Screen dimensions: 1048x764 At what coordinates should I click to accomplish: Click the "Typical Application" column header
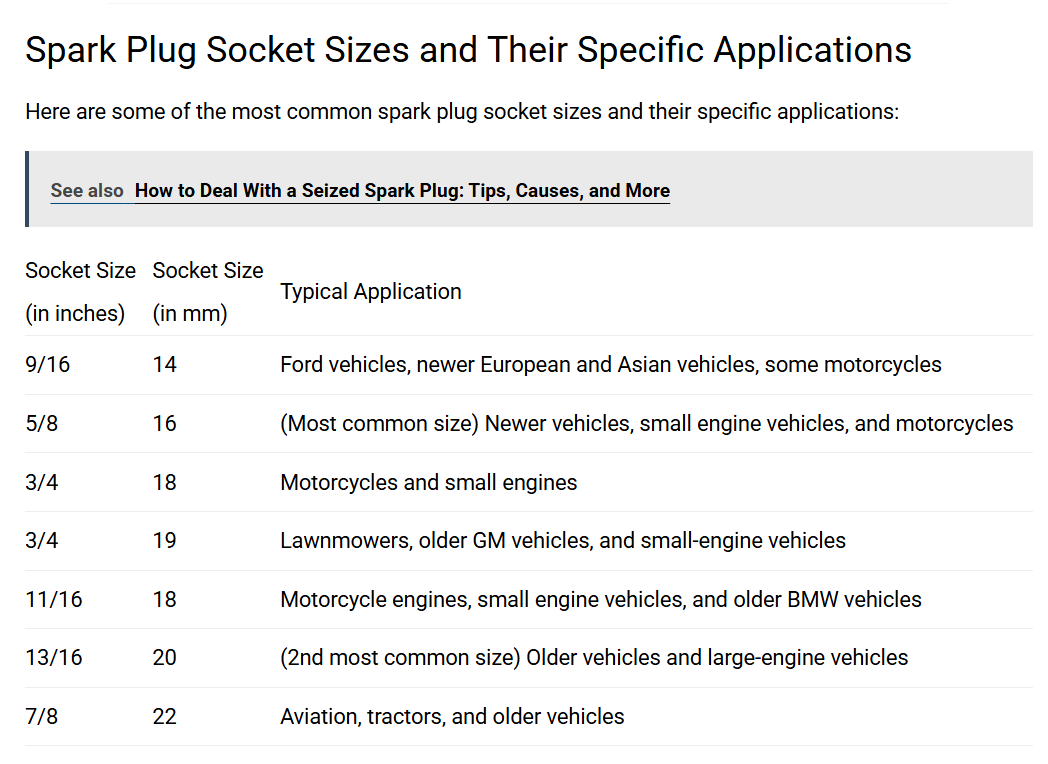[x=371, y=292]
